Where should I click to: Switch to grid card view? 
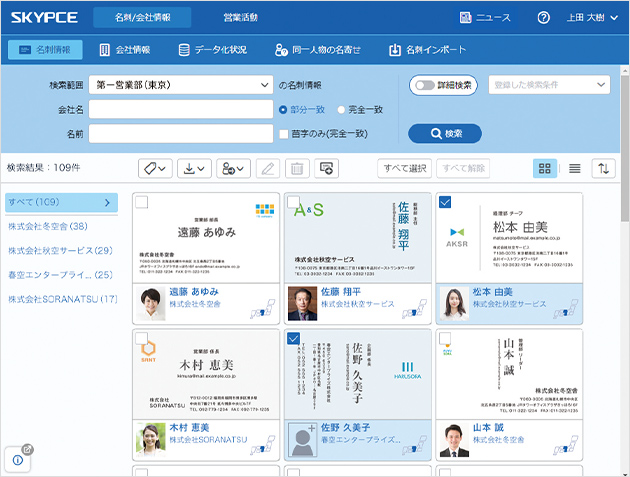[x=544, y=168]
